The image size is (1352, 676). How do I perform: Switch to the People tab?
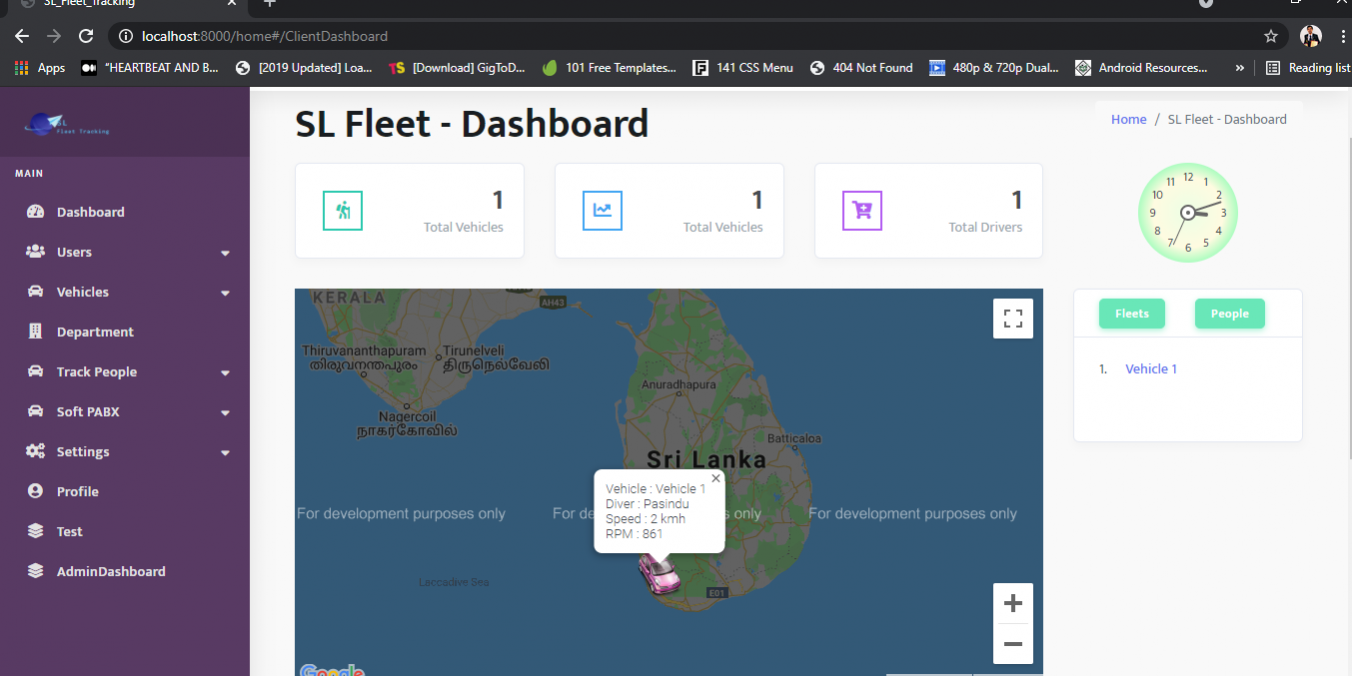[x=1229, y=313]
